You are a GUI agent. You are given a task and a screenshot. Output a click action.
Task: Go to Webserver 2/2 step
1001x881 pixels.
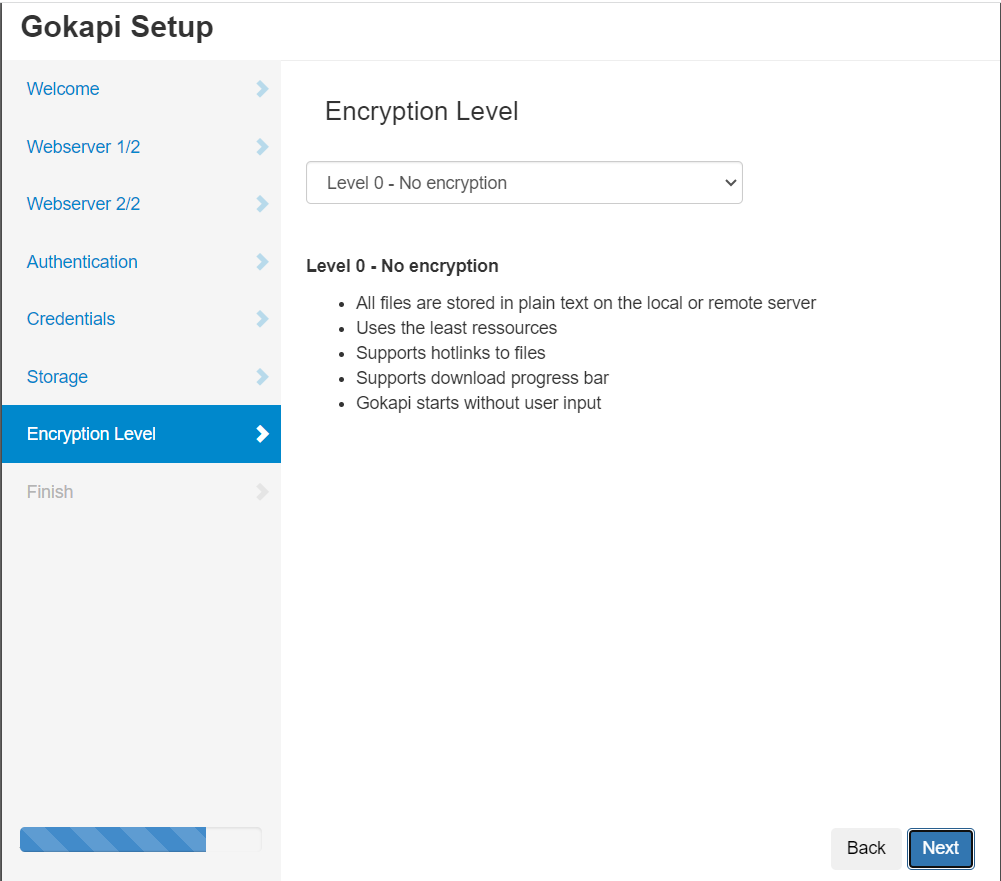(x=141, y=204)
